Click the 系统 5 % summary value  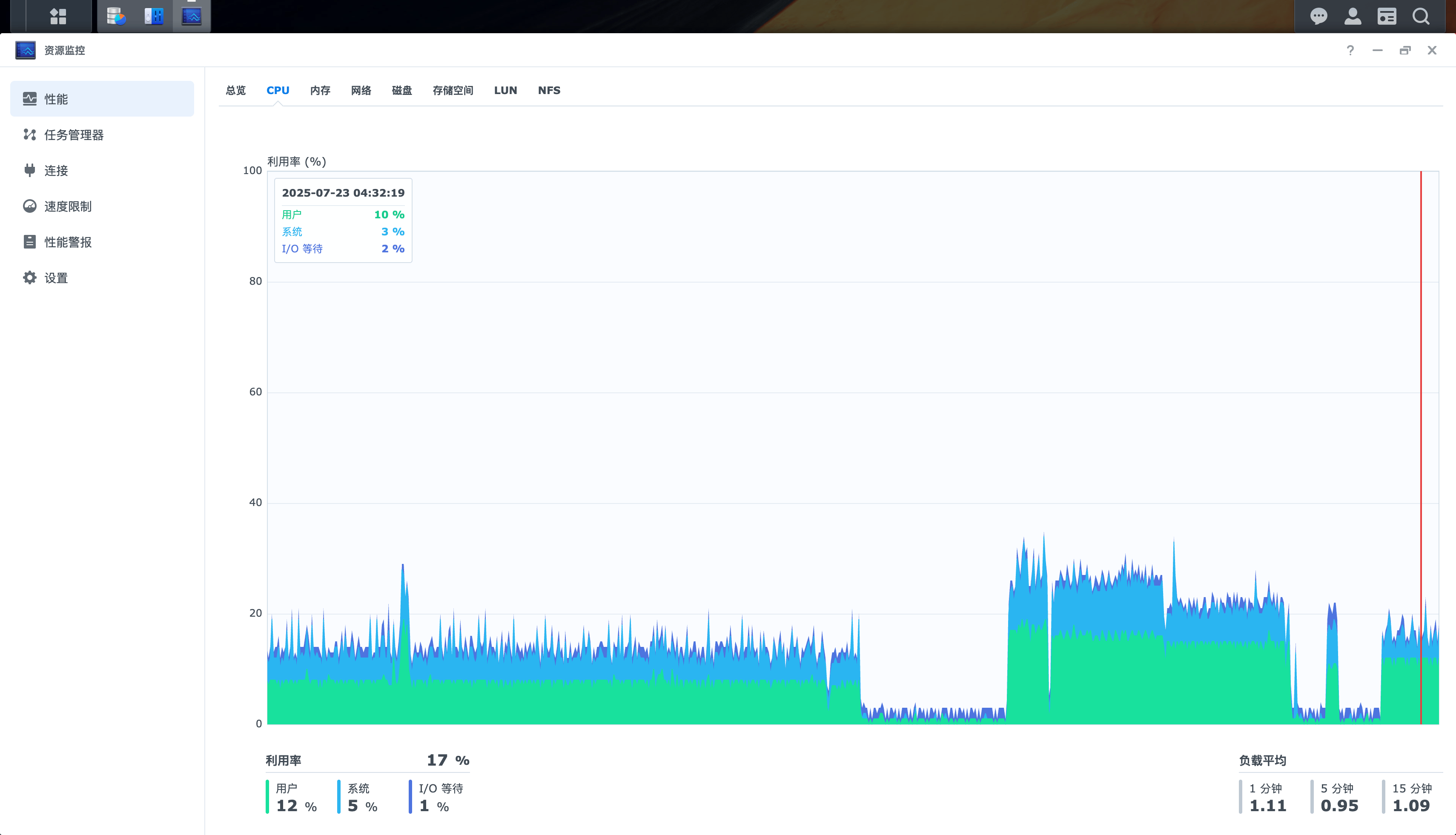coord(363,806)
